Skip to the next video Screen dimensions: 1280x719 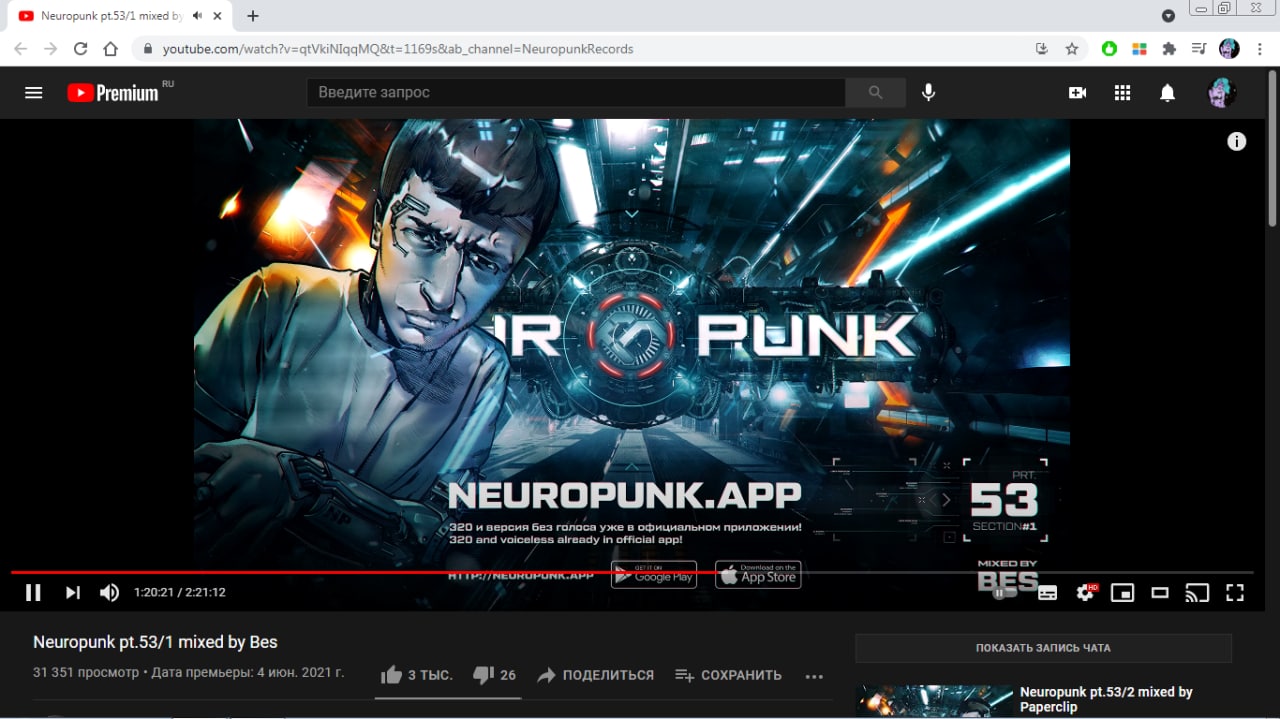pyautogui.click(x=73, y=592)
